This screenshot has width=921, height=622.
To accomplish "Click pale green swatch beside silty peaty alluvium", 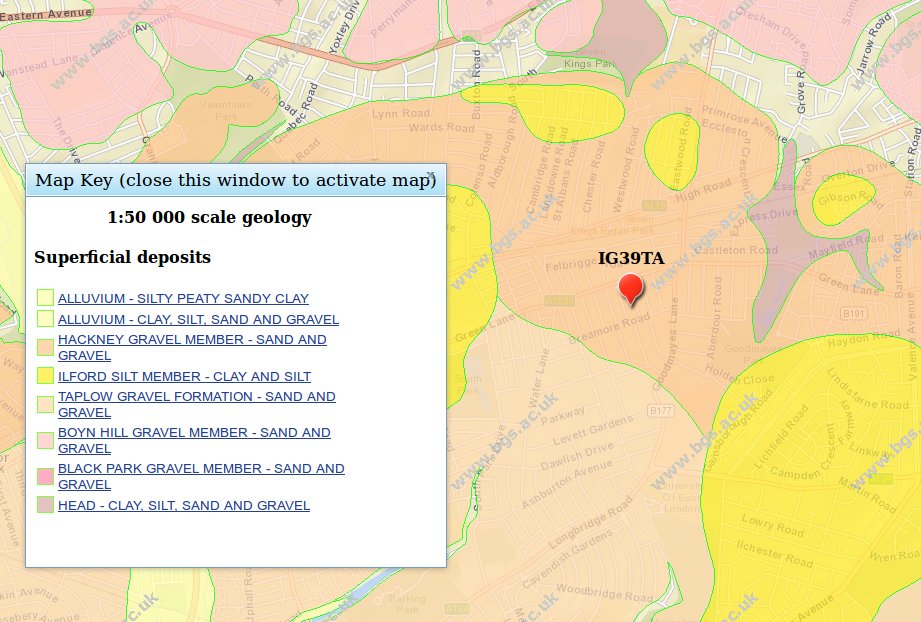I will 45,297.
